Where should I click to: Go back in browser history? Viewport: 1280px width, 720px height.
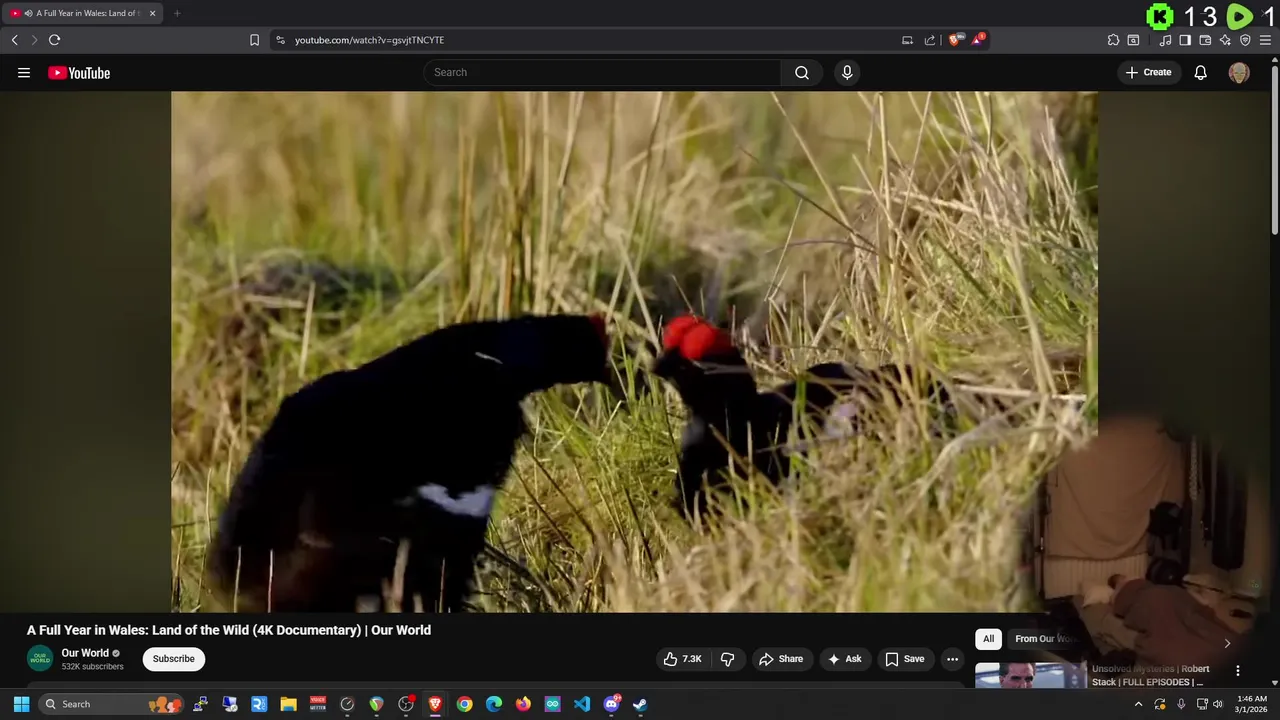pos(15,40)
